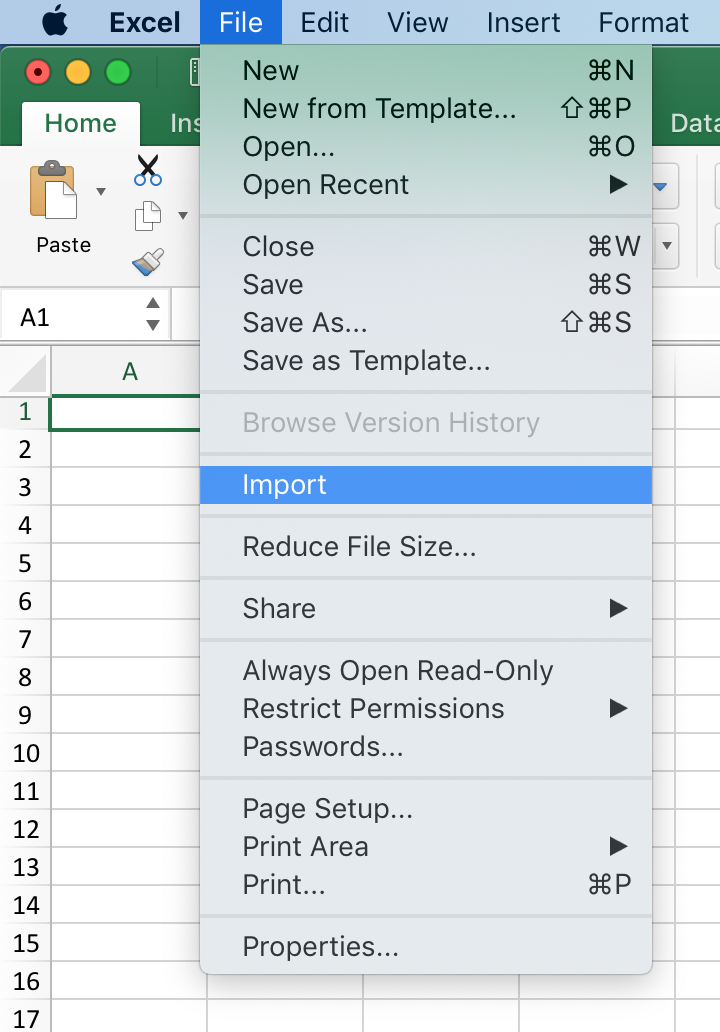
Task: Click the Name Box showing A1
Action: click(x=74, y=317)
